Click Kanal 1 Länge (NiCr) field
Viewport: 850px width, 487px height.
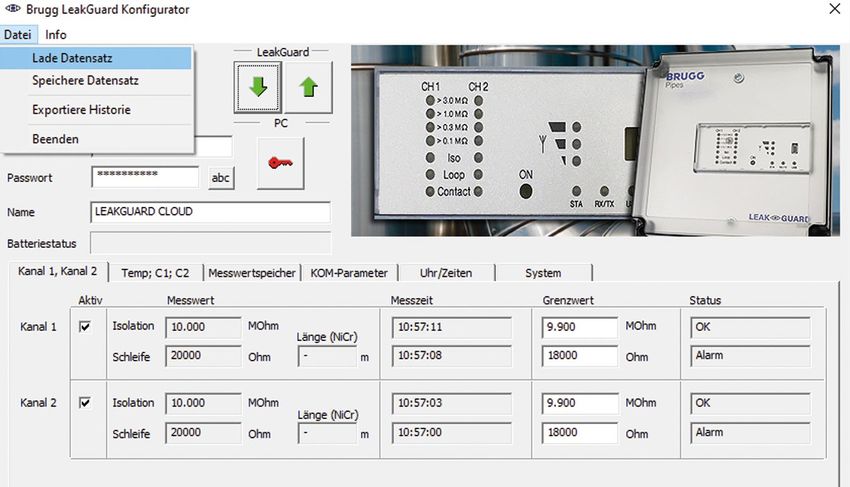pyautogui.click(x=327, y=356)
